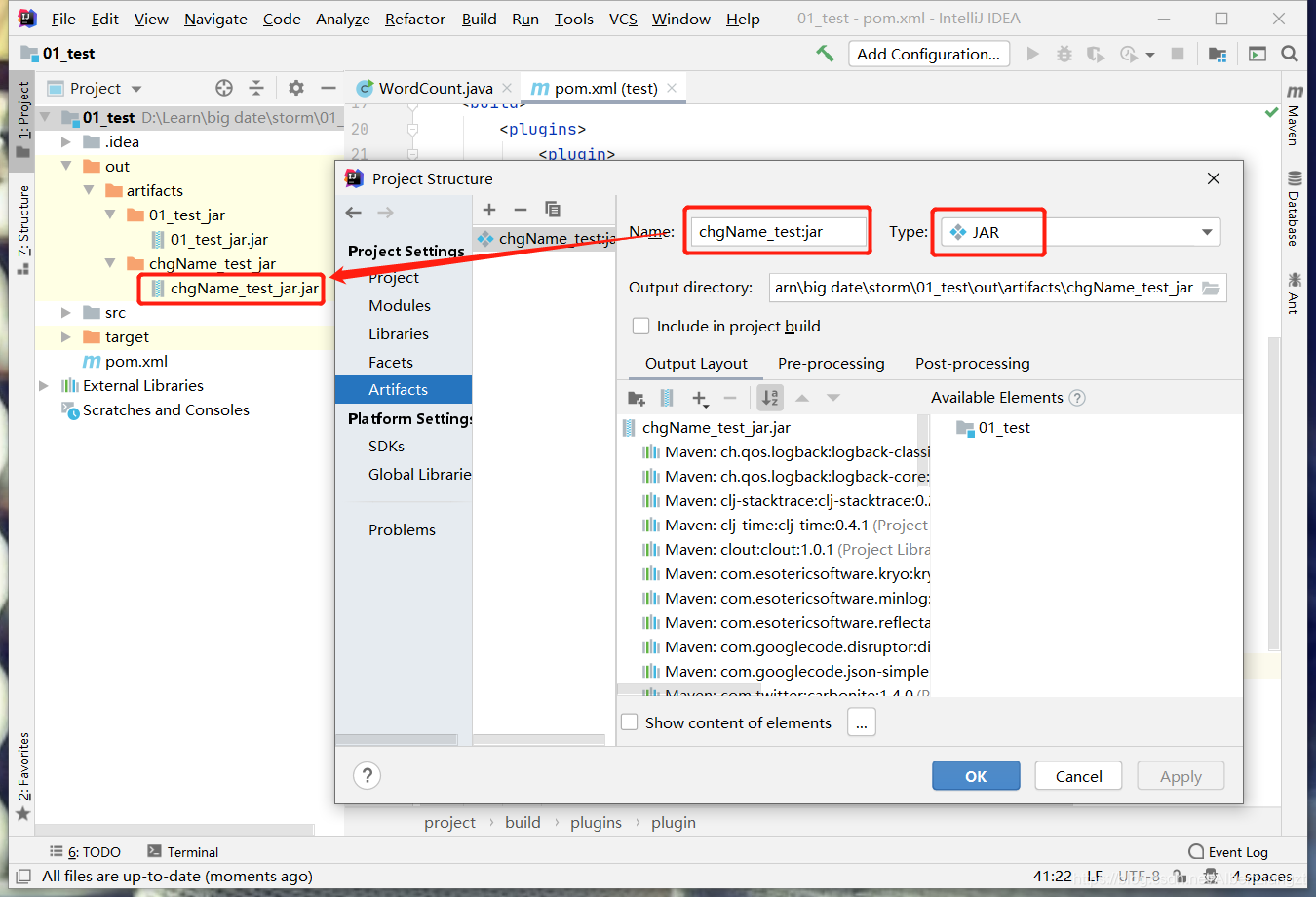The image size is (1316, 897).
Task: Open Project panel gear settings
Action: [x=296, y=88]
